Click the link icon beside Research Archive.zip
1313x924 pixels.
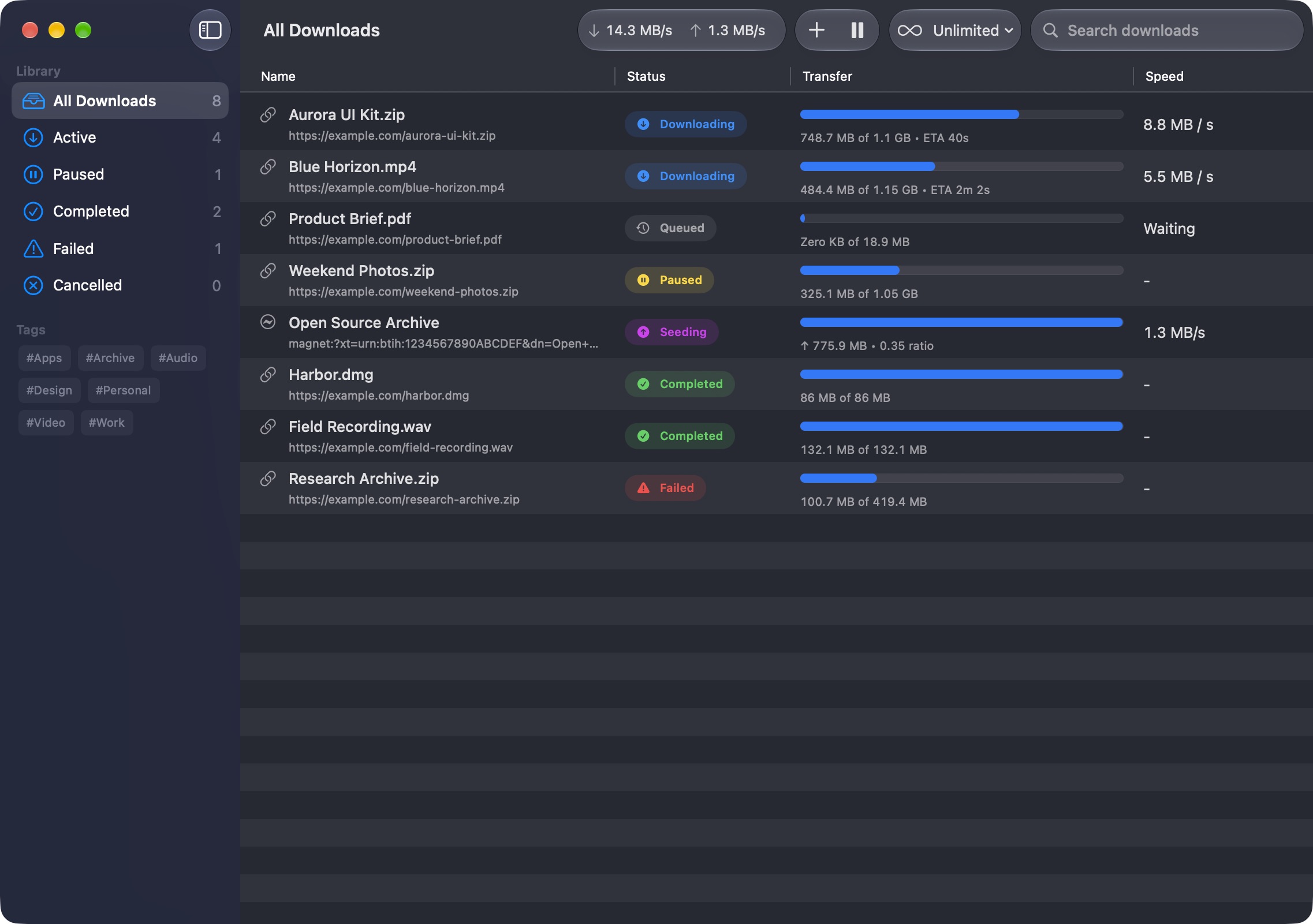point(268,478)
